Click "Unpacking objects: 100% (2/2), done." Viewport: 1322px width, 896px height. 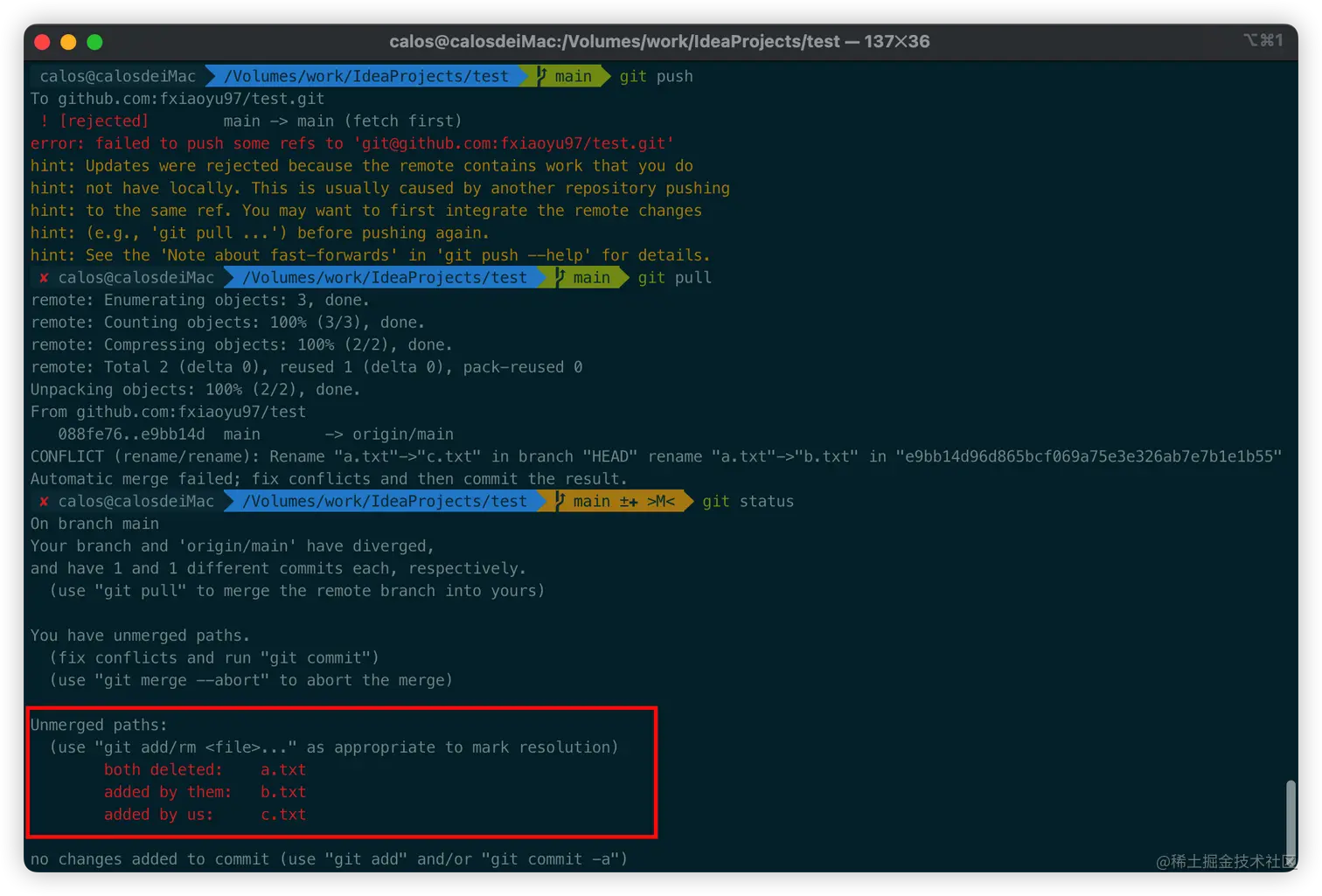pos(196,389)
